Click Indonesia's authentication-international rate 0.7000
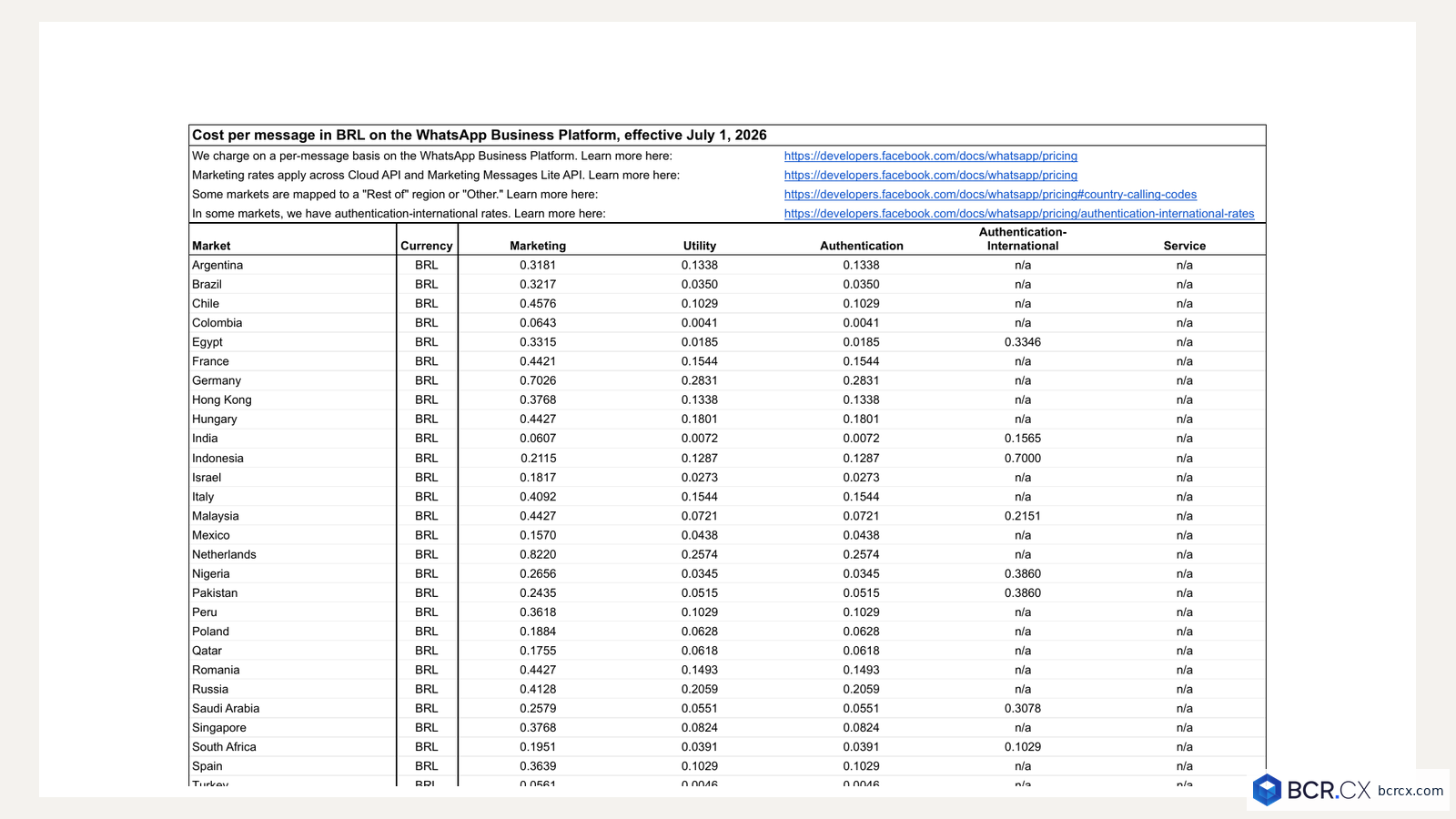Viewport: 1456px width, 819px height. (1023, 458)
